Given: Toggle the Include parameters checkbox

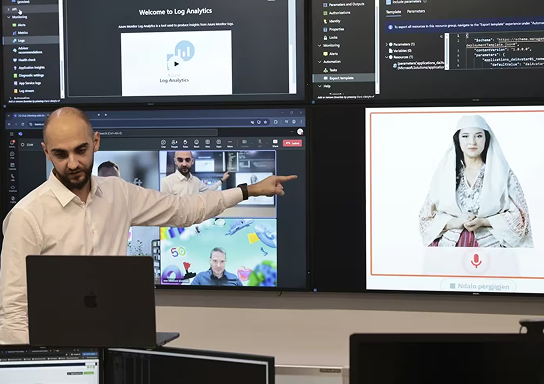Looking at the screenshot, I should click(389, 2).
